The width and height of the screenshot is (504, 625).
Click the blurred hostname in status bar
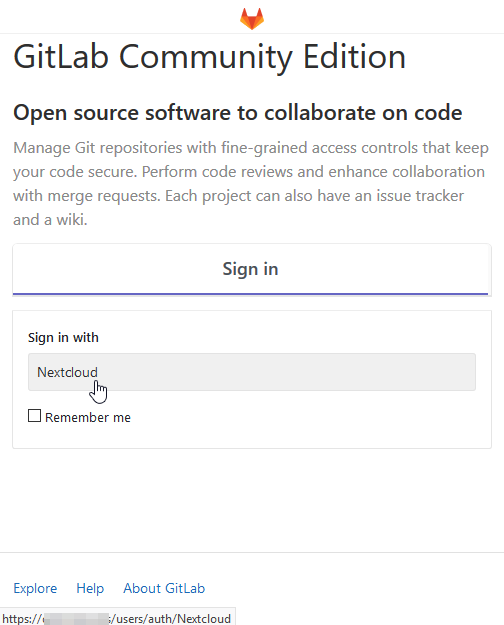tap(76, 619)
